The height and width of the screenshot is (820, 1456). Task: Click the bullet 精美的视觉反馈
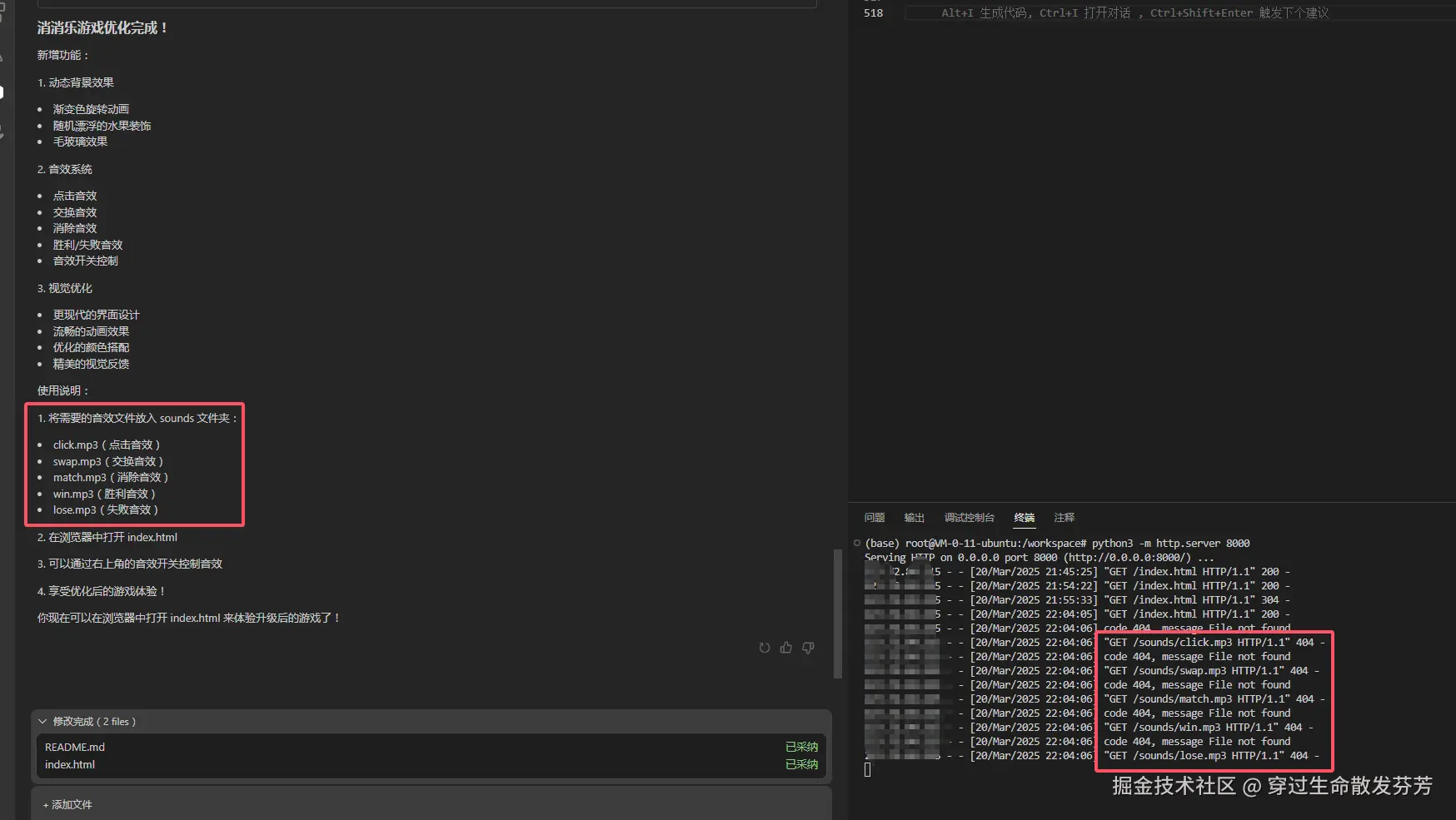pos(91,365)
